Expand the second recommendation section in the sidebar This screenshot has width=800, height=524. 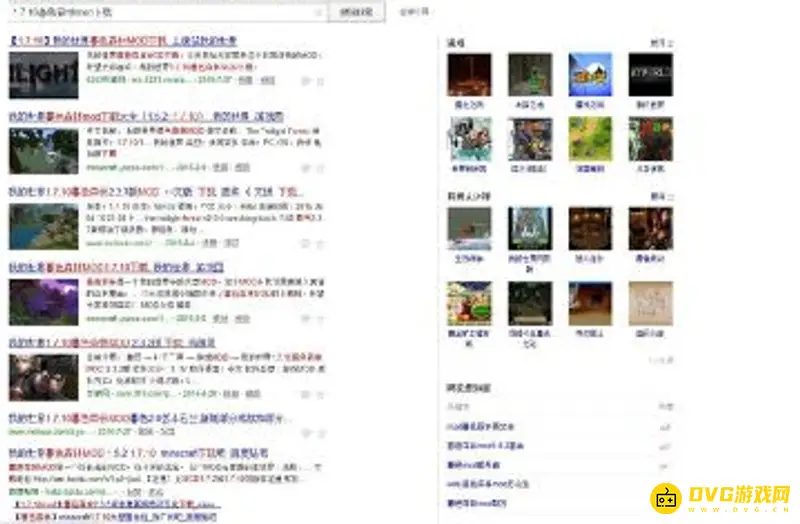[662, 196]
